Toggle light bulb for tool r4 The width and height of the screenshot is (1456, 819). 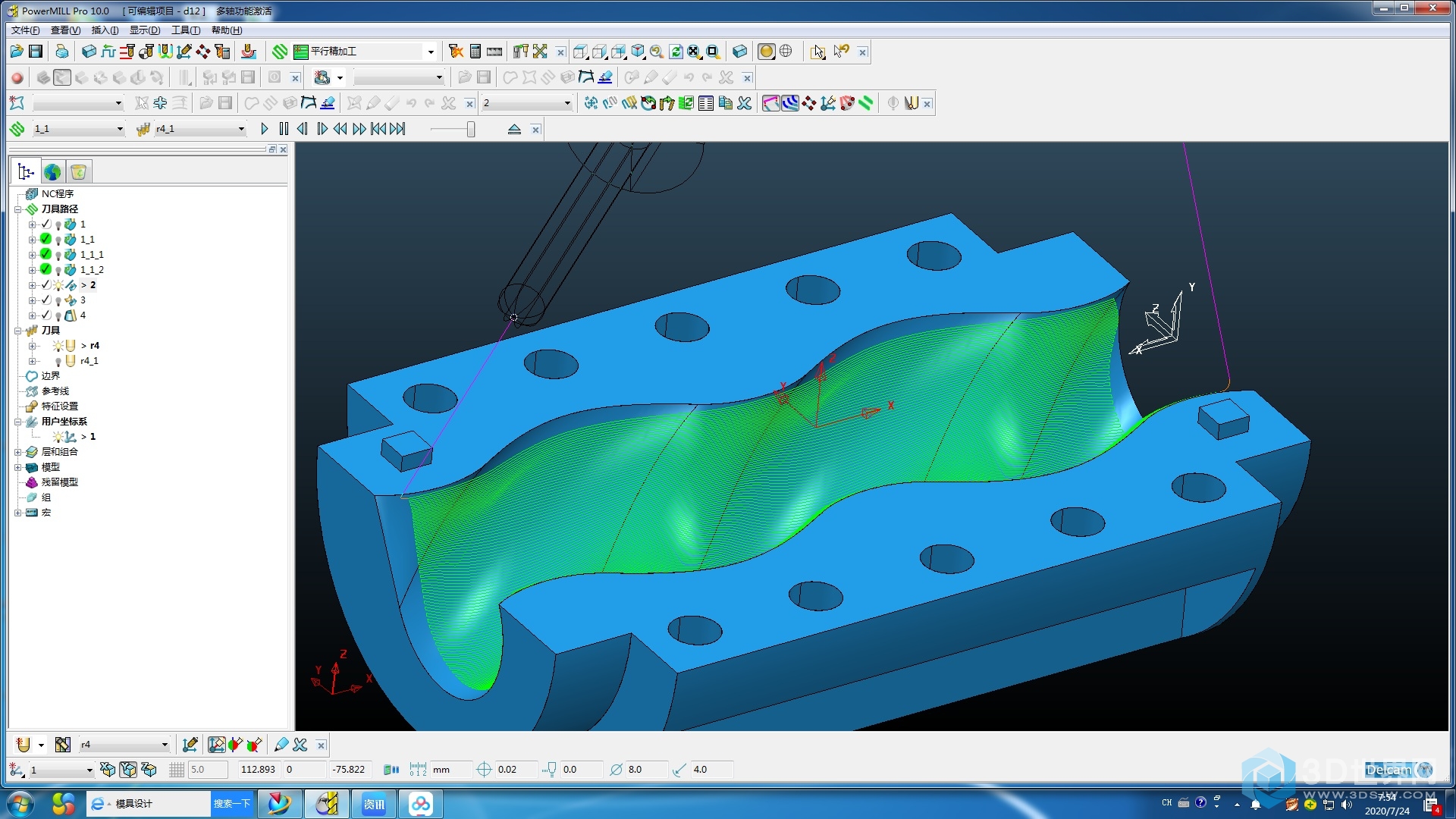(x=58, y=346)
